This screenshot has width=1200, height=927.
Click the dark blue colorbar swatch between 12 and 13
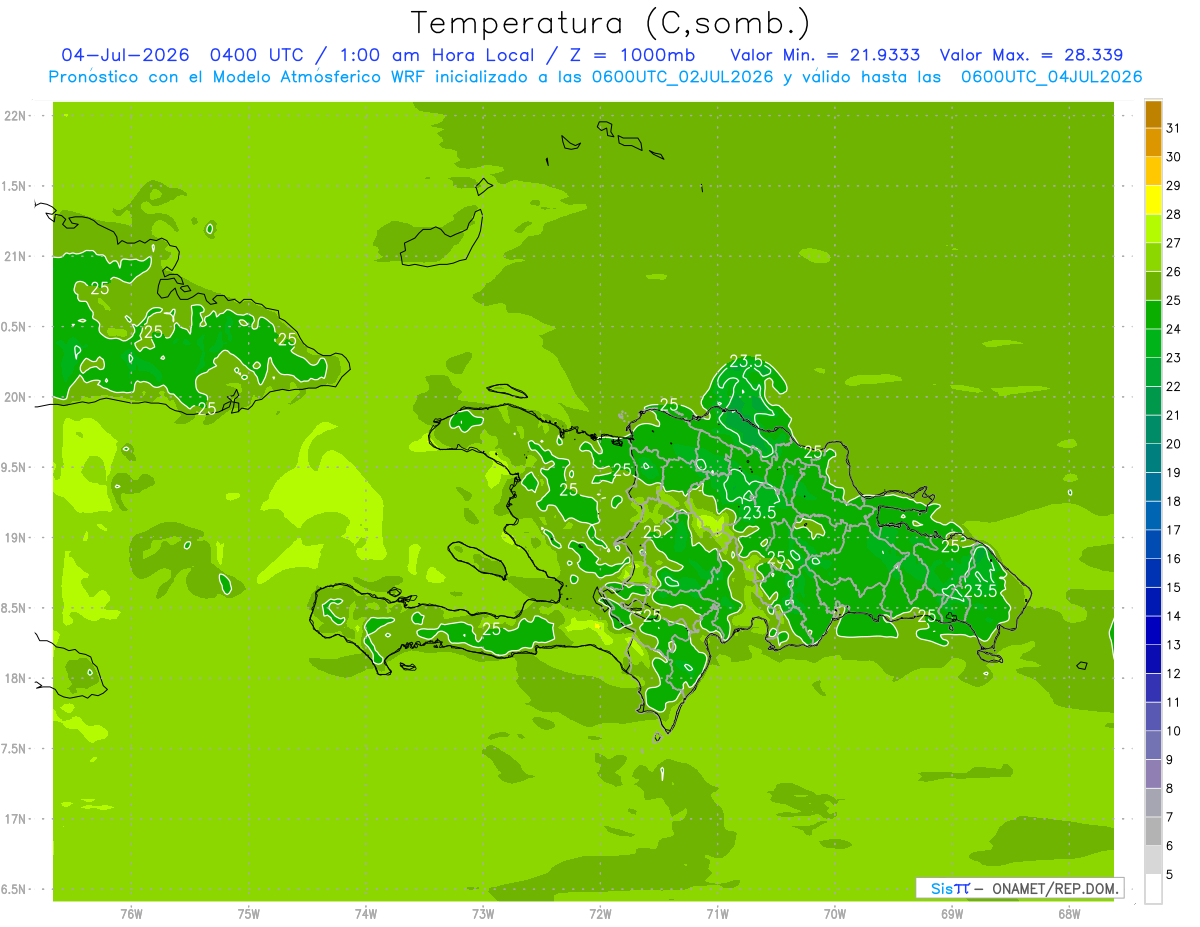pyautogui.click(x=1153, y=660)
